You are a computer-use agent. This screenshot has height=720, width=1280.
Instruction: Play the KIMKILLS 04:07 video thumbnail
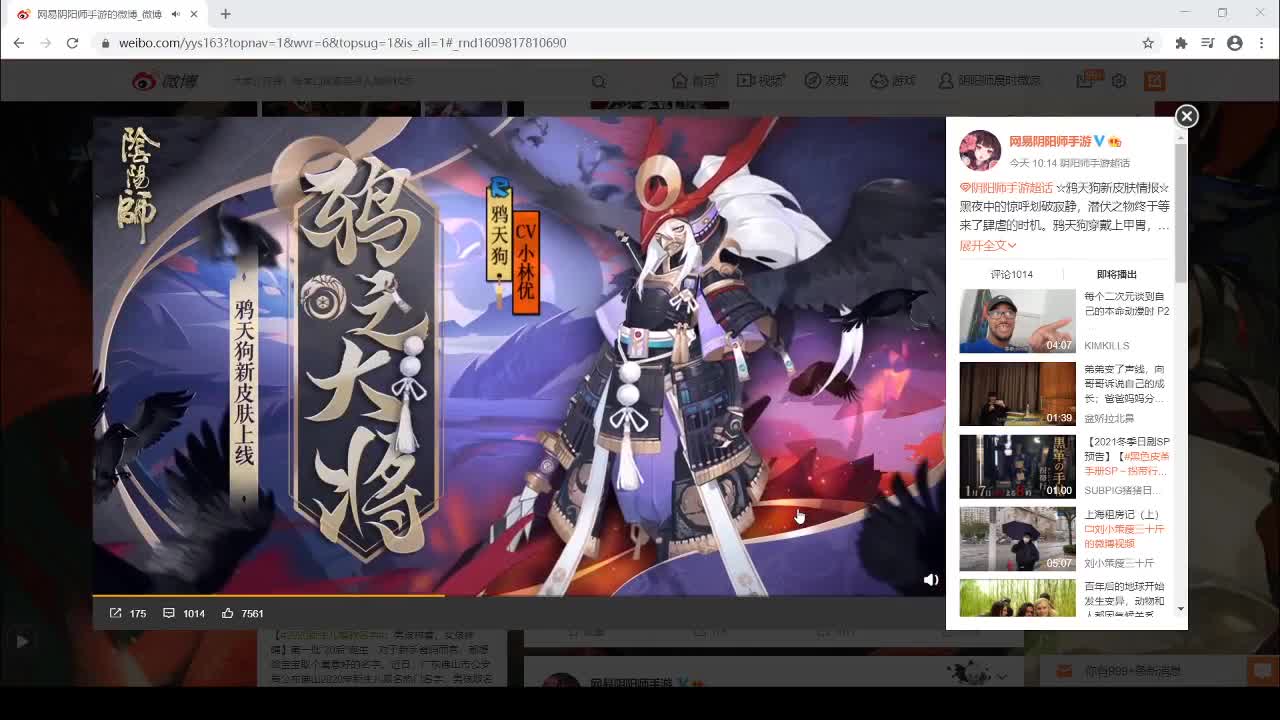(x=1017, y=321)
